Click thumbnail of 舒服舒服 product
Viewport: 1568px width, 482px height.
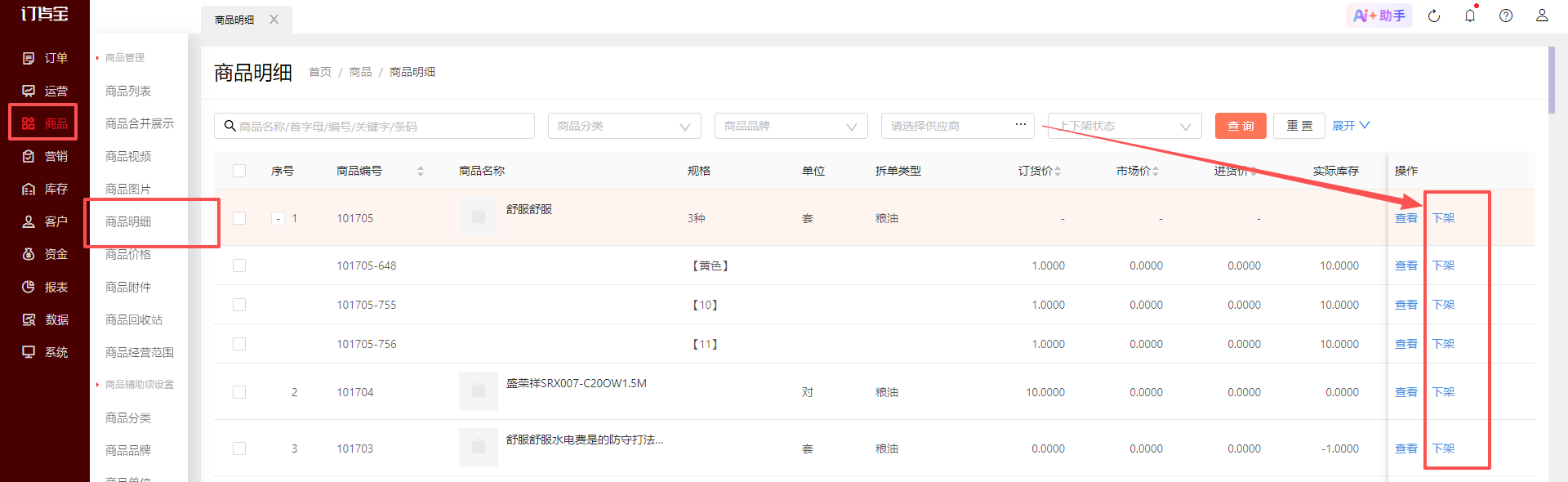tap(479, 217)
